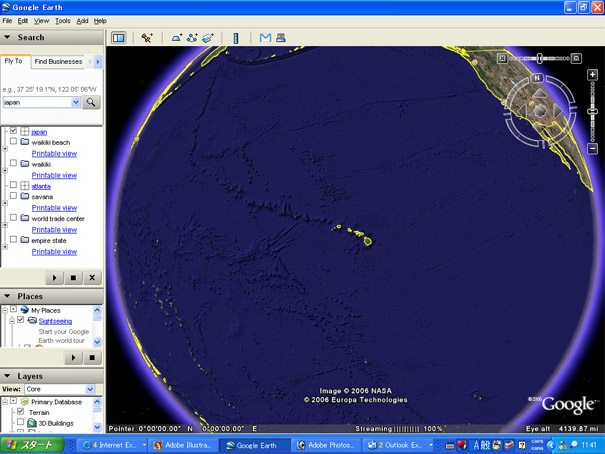Toggle the sidebar panel toolbar icon
Image resolution: width=605 pixels, height=454 pixels.
(x=118, y=38)
